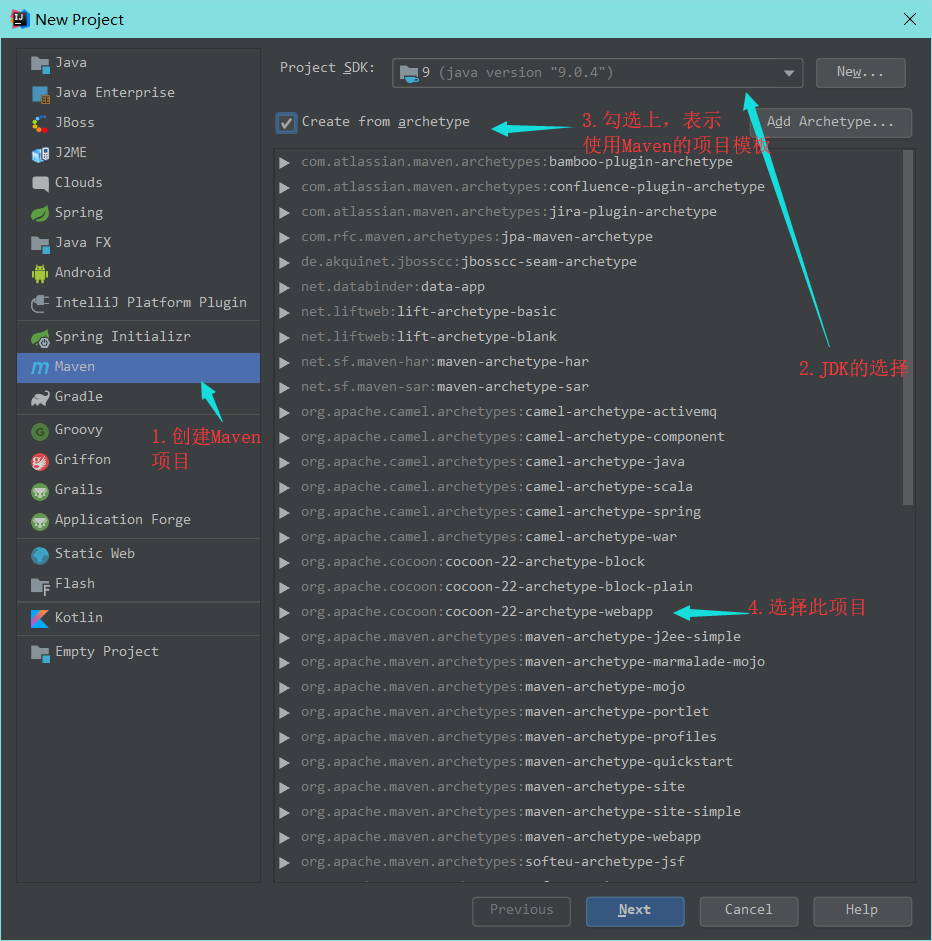The image size is (932, 941).
Task: Click the Next button
Action: click(635, 911)
